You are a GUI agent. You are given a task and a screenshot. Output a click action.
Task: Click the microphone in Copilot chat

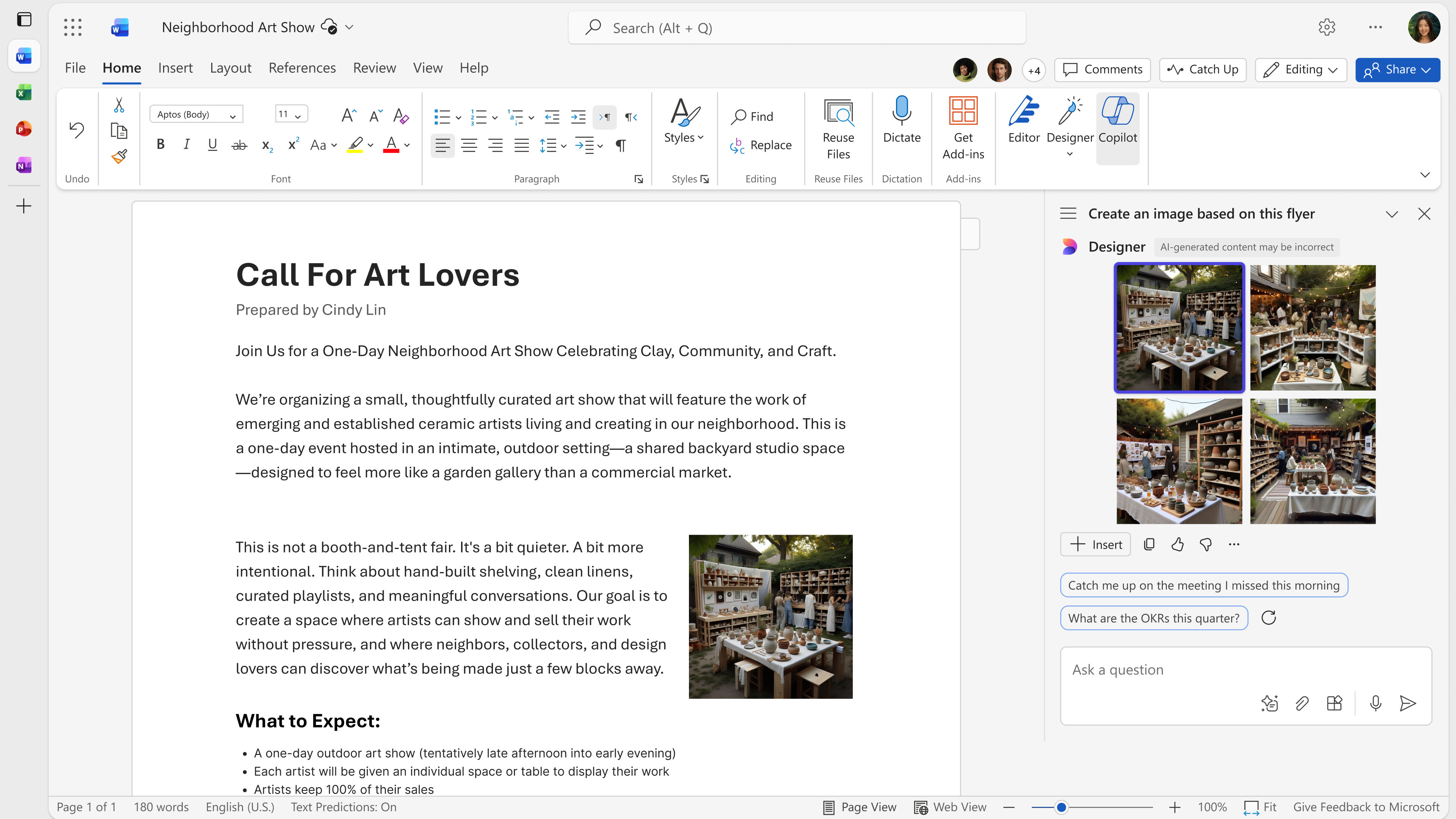[x=1376, y=703]
